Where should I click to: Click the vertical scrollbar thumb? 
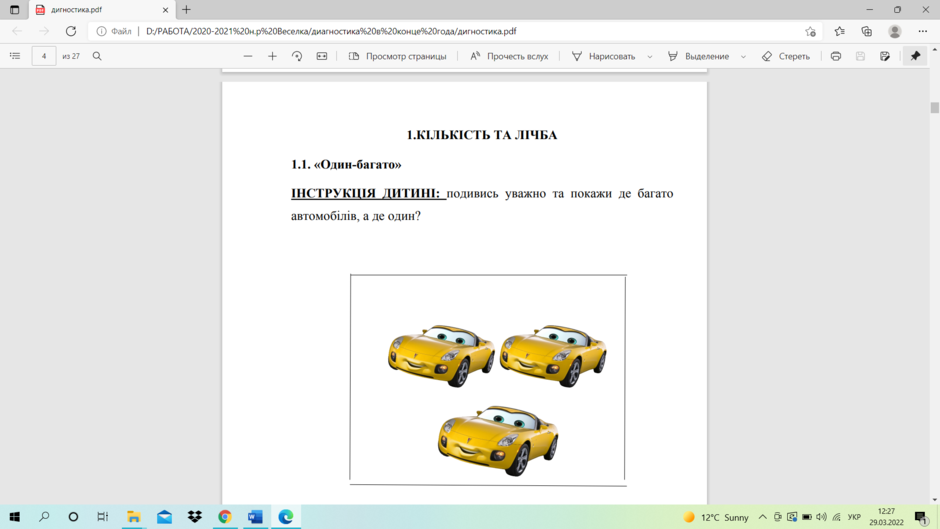click(935, 108)
